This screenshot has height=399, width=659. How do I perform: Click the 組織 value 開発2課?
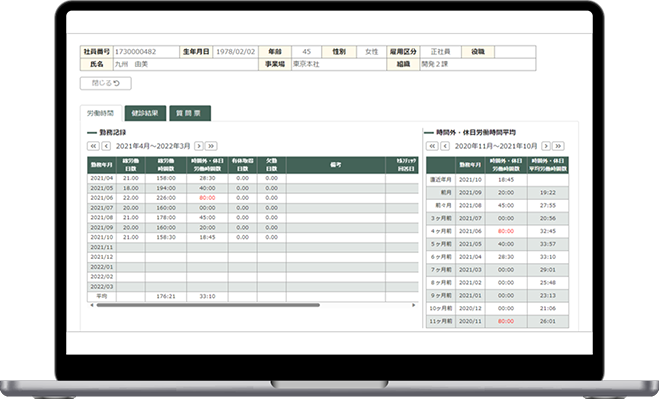coord(478,64)
